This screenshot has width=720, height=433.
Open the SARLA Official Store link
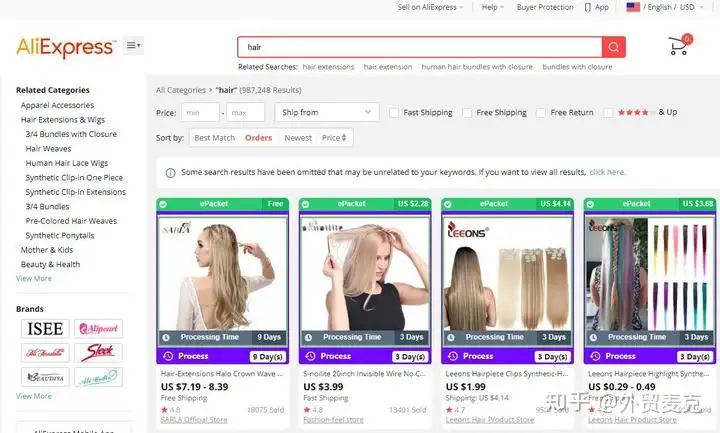[194, 420]
